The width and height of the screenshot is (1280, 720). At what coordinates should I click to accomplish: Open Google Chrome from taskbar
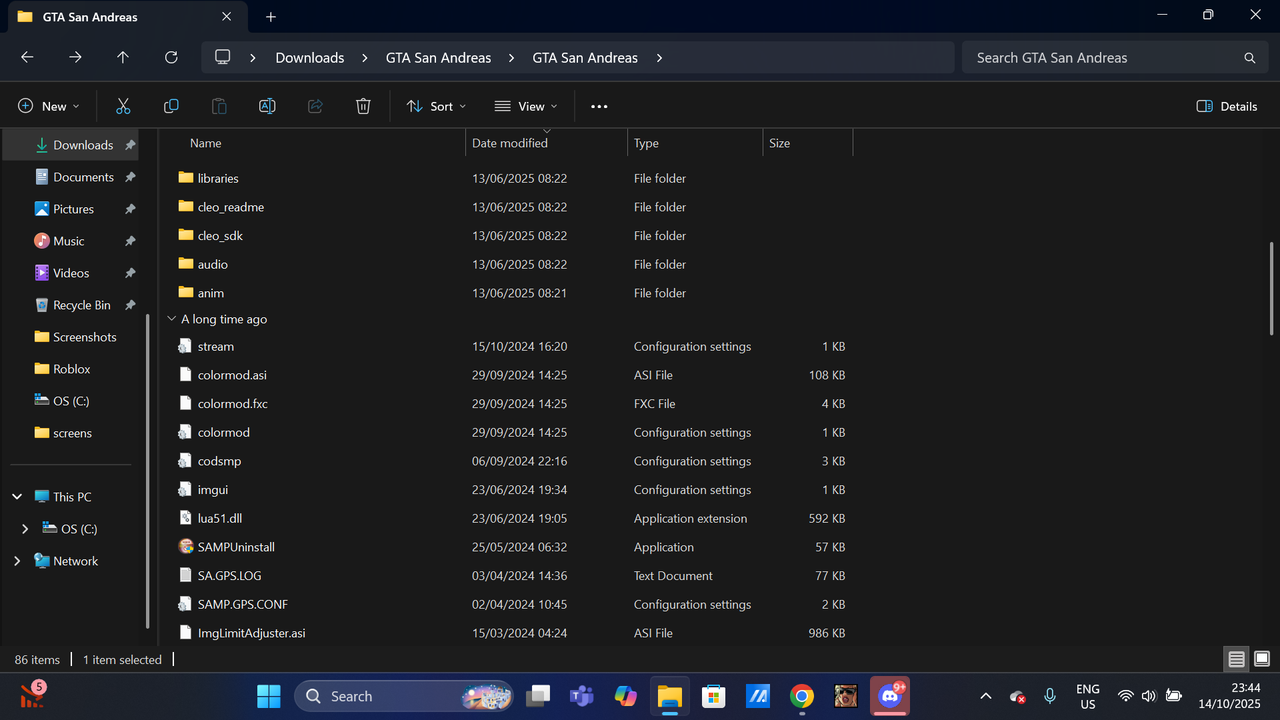click(x=801, y=696)
